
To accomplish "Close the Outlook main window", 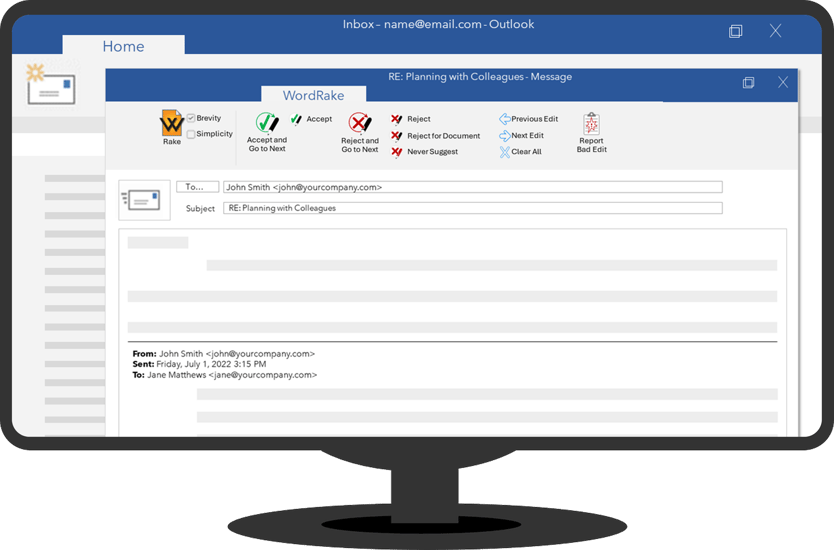I will (775, 30).
